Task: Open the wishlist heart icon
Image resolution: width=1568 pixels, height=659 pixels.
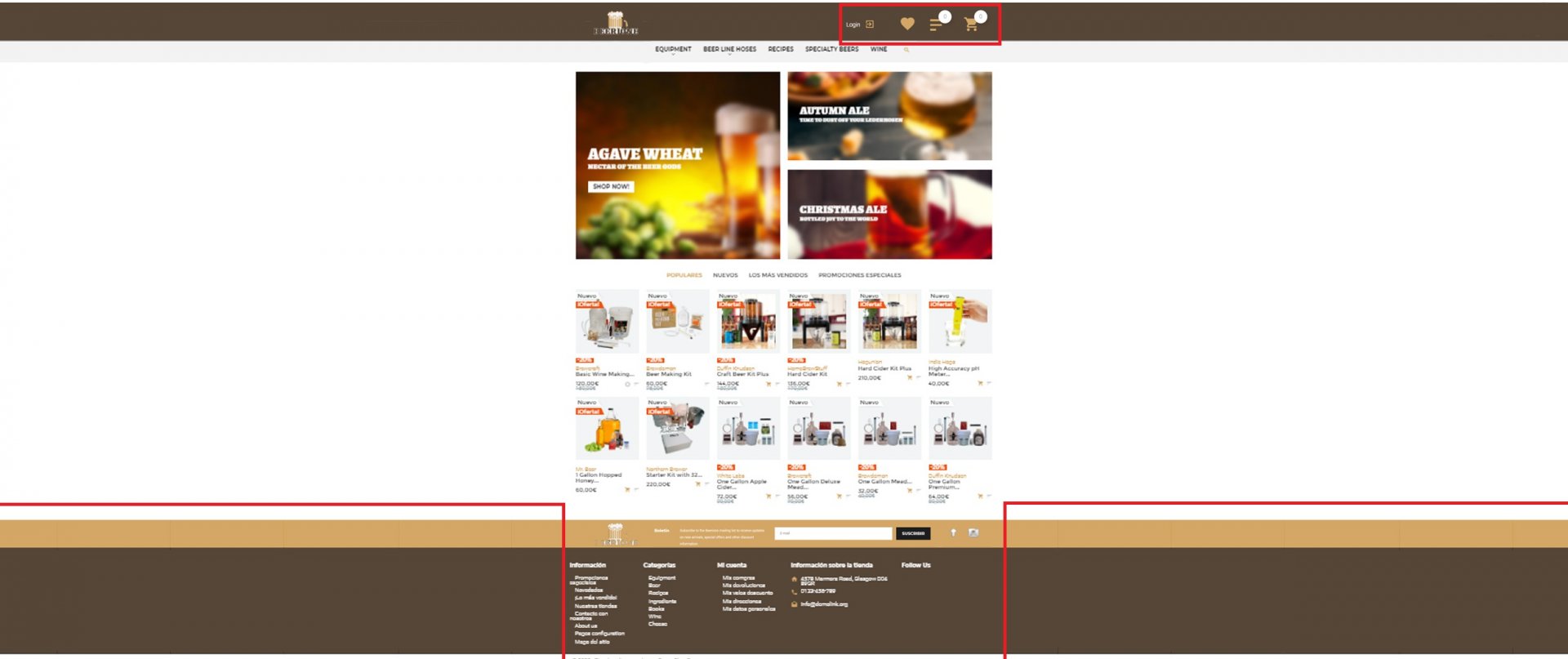Action: coord(907,24)
